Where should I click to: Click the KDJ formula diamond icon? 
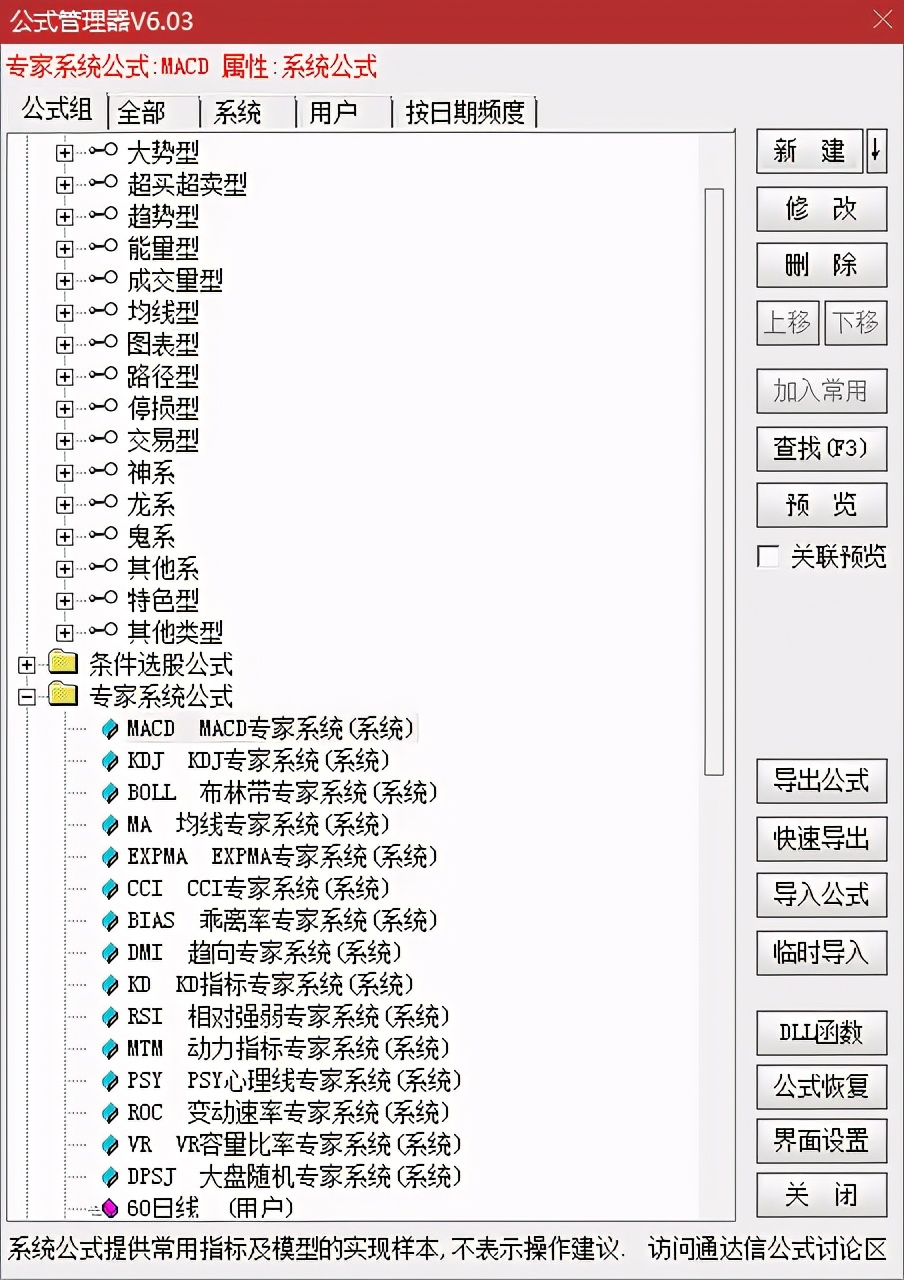click(x=111, y=760)
